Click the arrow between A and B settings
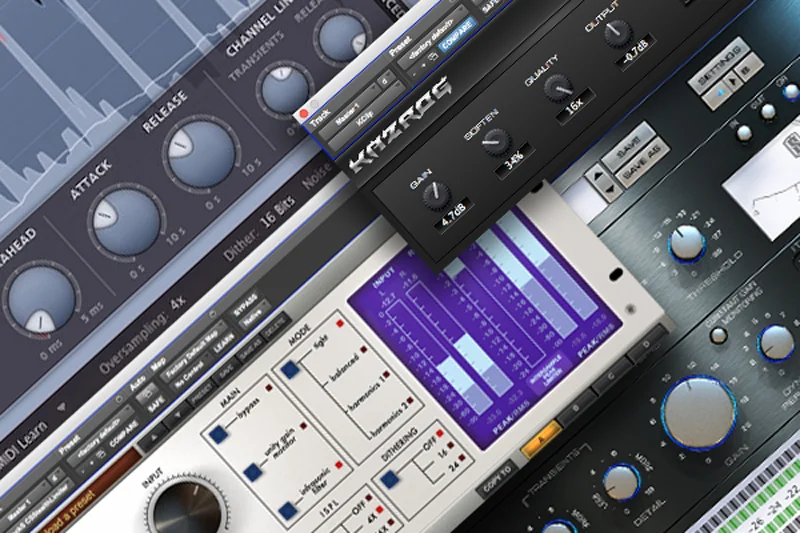This screenshot has height=533, width=800. pos(734,82)
